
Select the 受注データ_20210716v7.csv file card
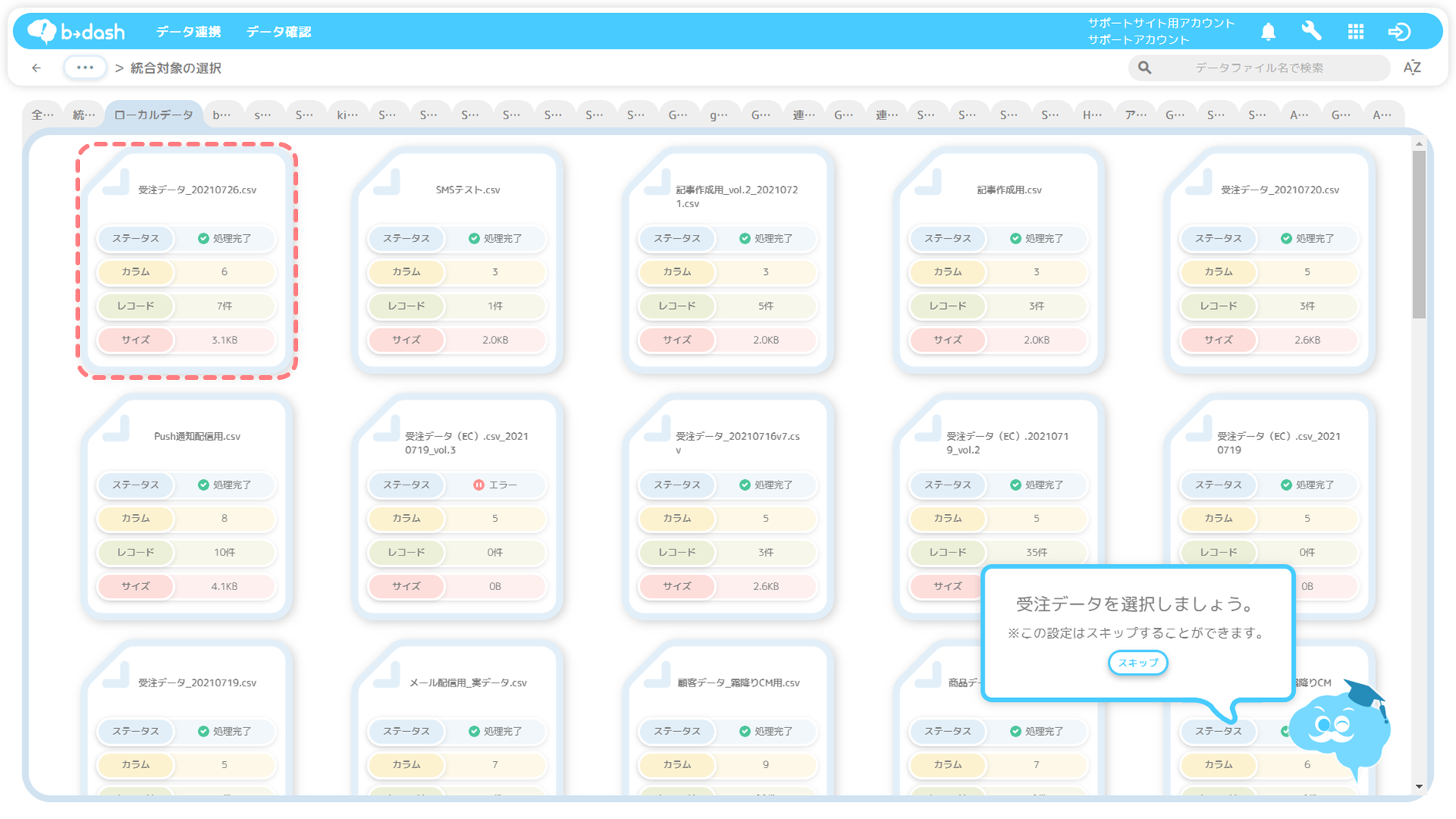[x=729, y=507]
